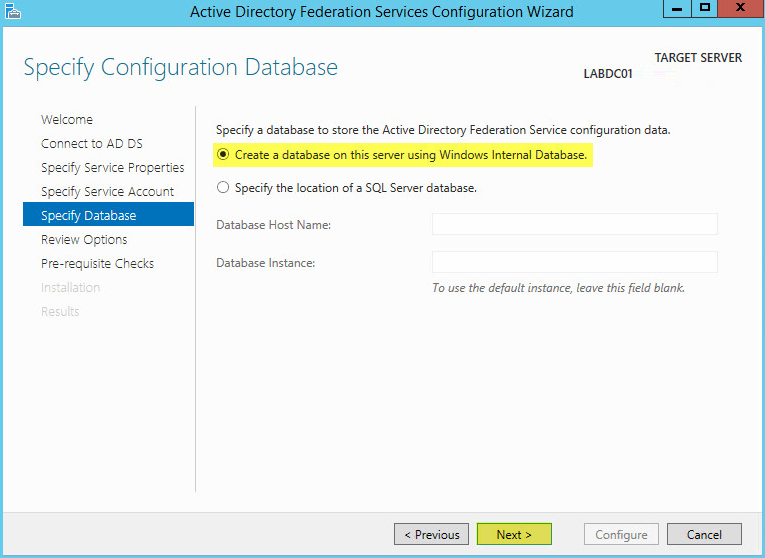Jump to the Review Options step
Viewport: 765px width, 558px height.
pos(84,239)
